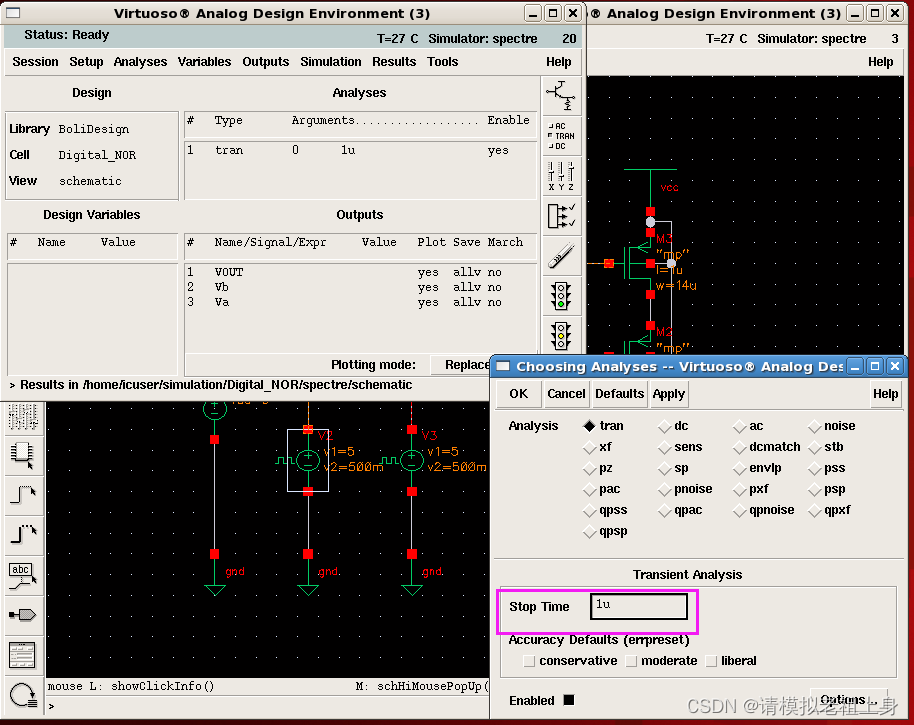The height and width of the screenshot is (725, 914).
Task: Open the Plotting mode Replace dropdown
Action: click(462, 365)
